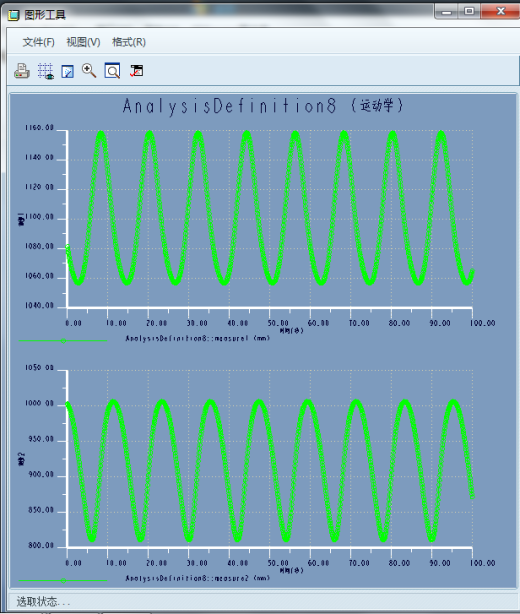The image size is (520, 614).
Task: Open the graph format editor icon
Action: click(x=67, y=71)
